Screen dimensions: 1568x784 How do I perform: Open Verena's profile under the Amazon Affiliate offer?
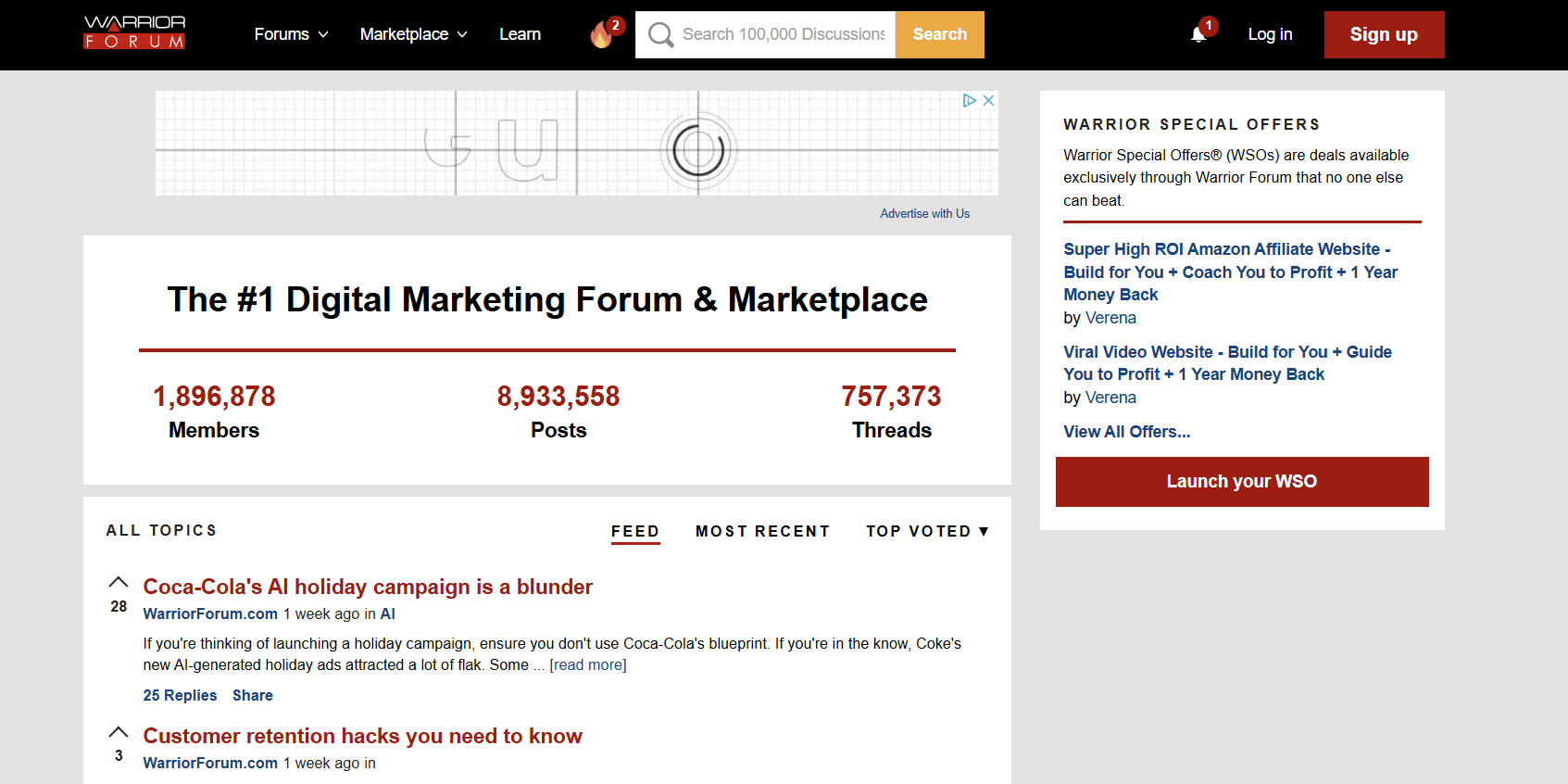[1110, 318]
